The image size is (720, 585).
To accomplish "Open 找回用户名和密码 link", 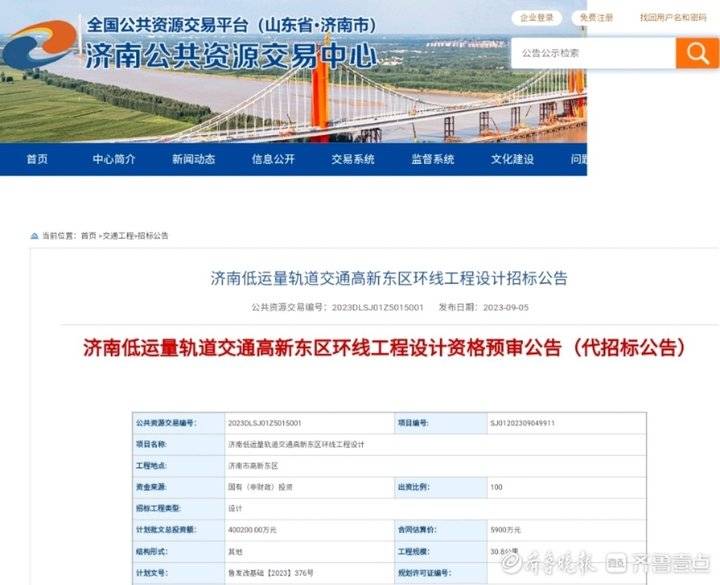I will tap(673, 18).
